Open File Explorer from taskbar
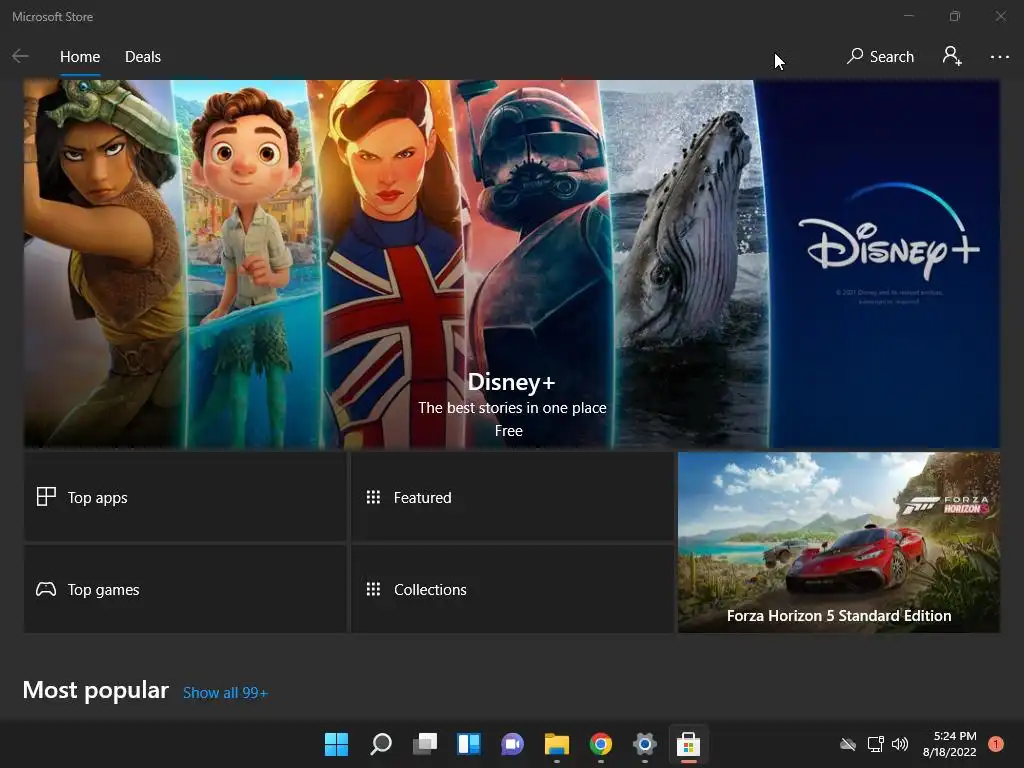 pos(556,744)
